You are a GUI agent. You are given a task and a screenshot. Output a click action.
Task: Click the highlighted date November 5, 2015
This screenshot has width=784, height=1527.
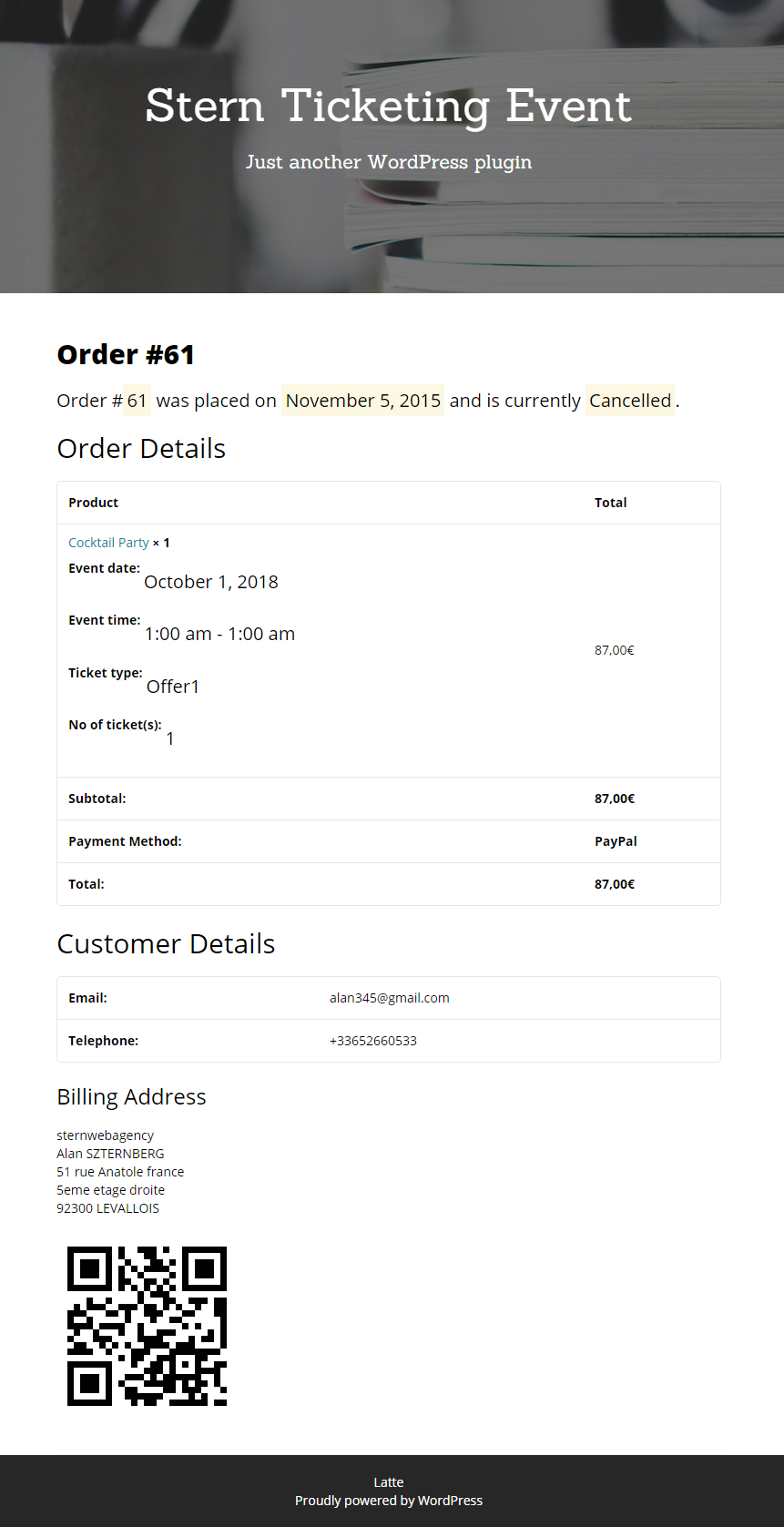362,401
